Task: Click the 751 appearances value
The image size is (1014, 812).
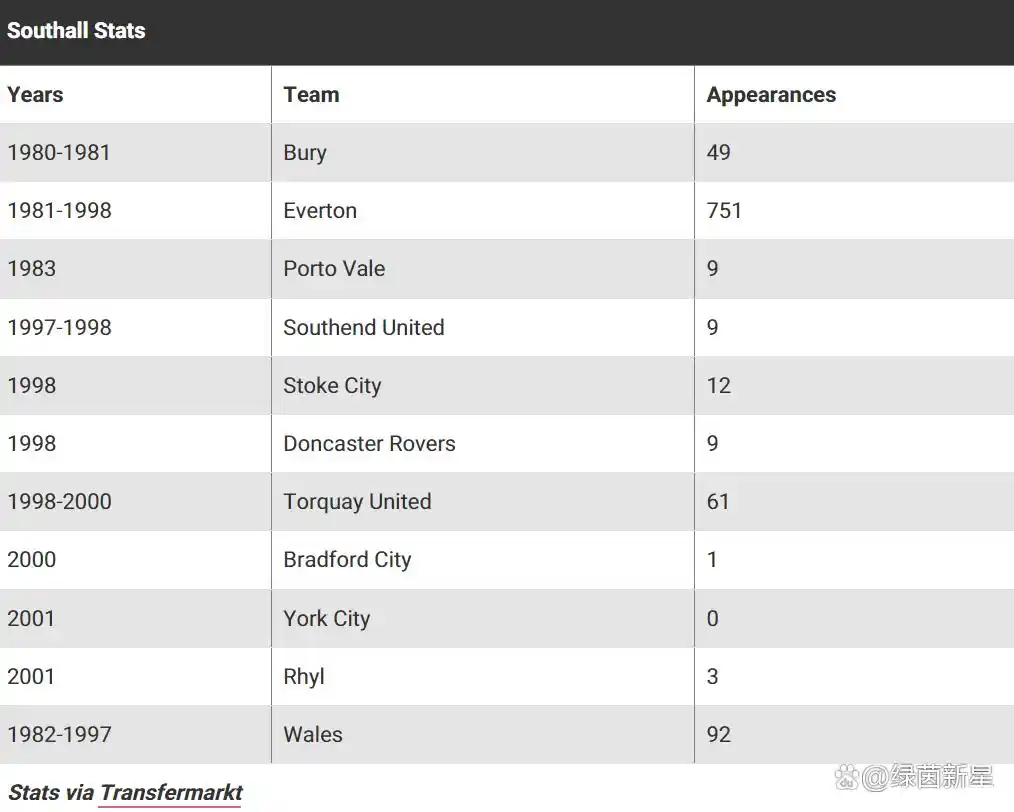Action: [724, 211]
